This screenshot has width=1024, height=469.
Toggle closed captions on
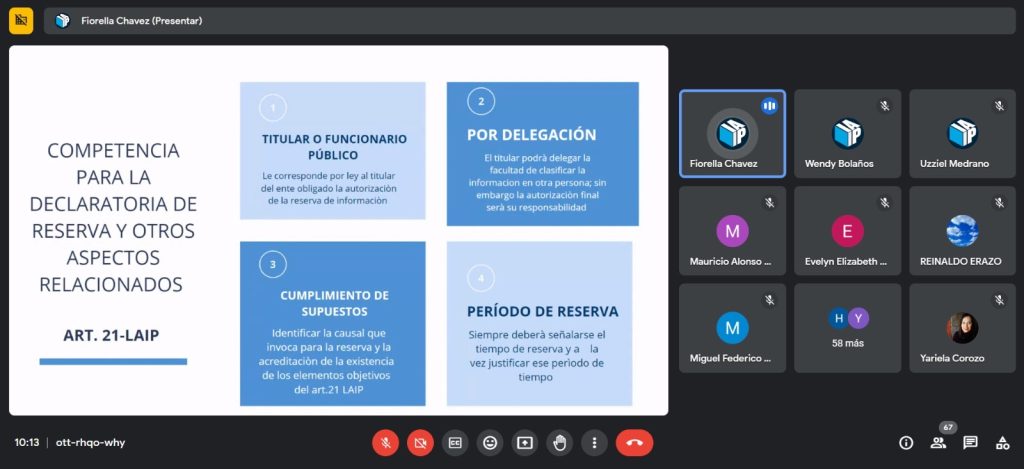tap(455, 442)
